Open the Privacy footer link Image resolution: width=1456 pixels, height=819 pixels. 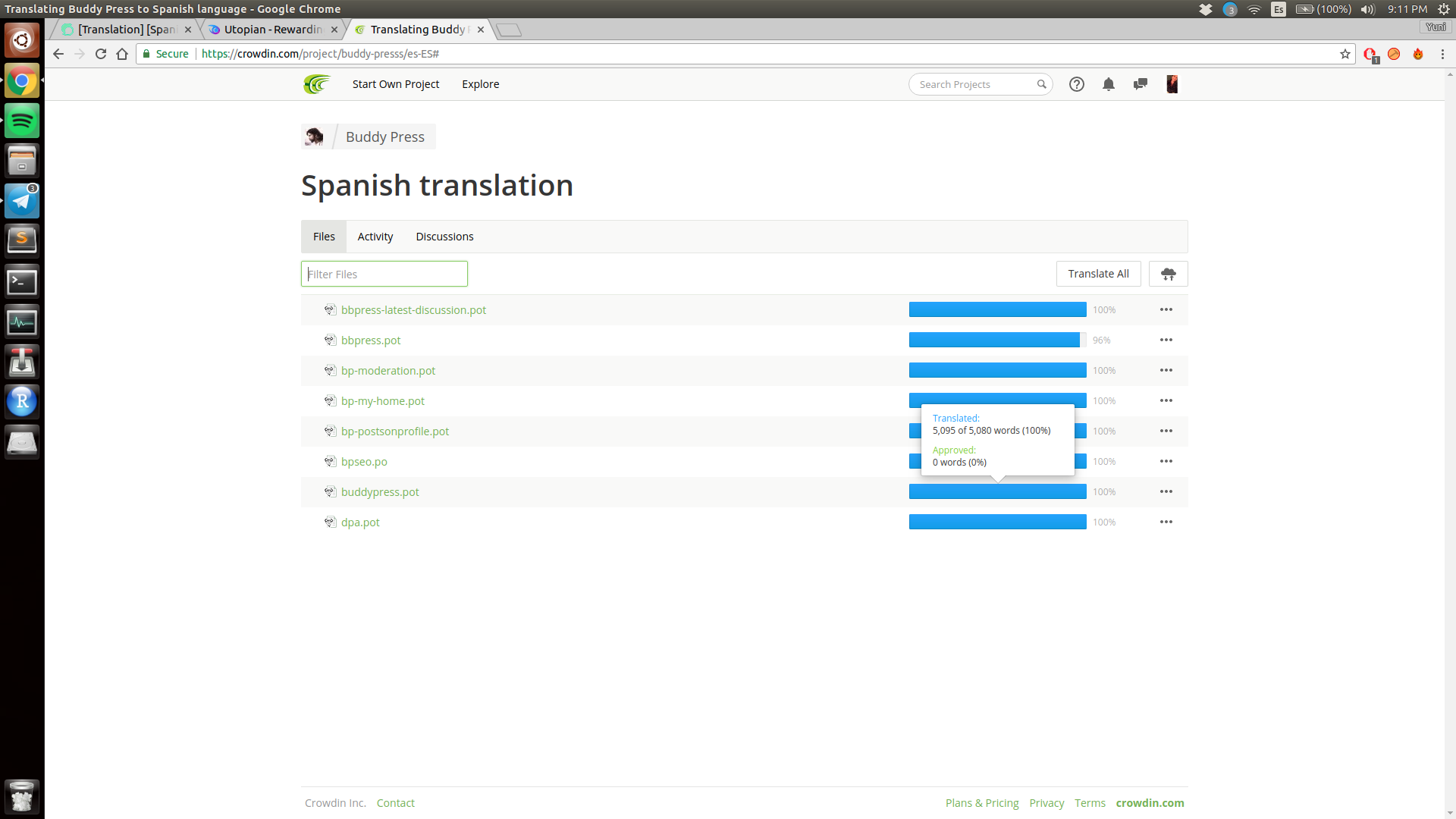[x=1046, y=803]
